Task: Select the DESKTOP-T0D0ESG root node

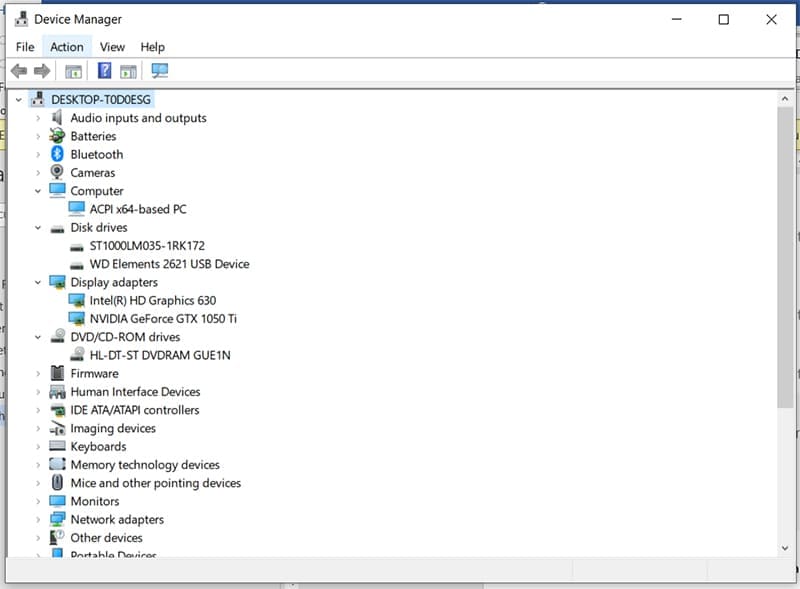Action: click(98, 99)
